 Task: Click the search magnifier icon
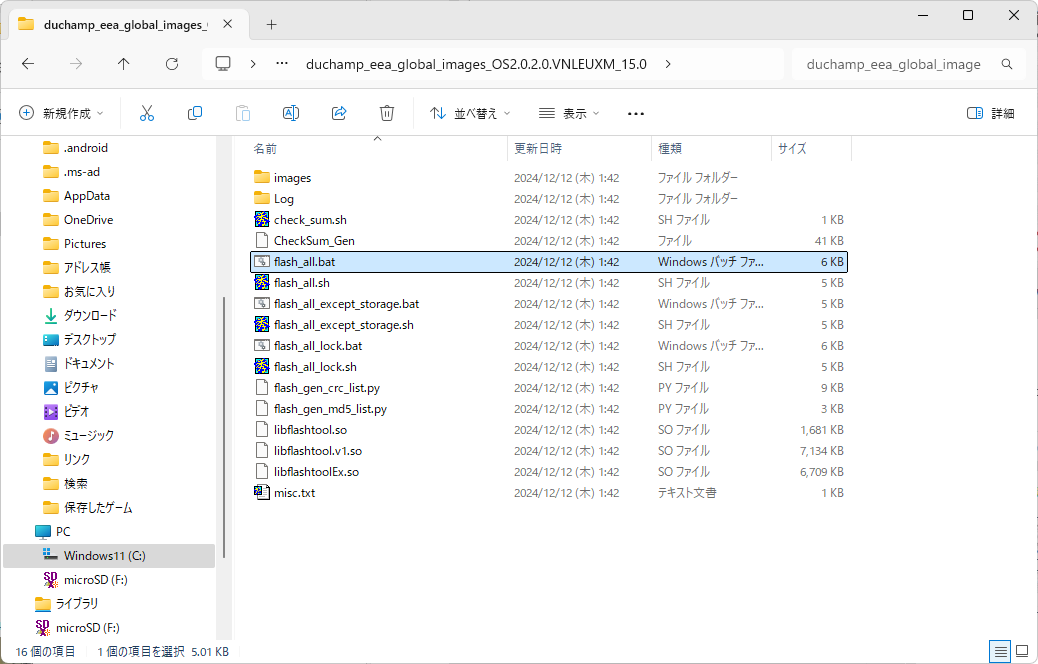(1007, 64)
